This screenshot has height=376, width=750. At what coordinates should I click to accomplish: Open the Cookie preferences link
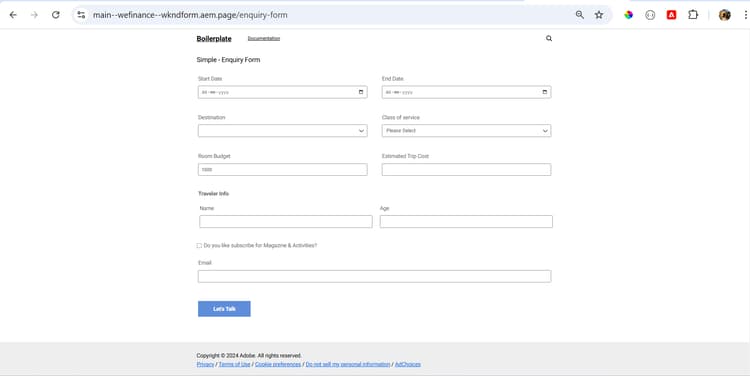click(278, 365)
